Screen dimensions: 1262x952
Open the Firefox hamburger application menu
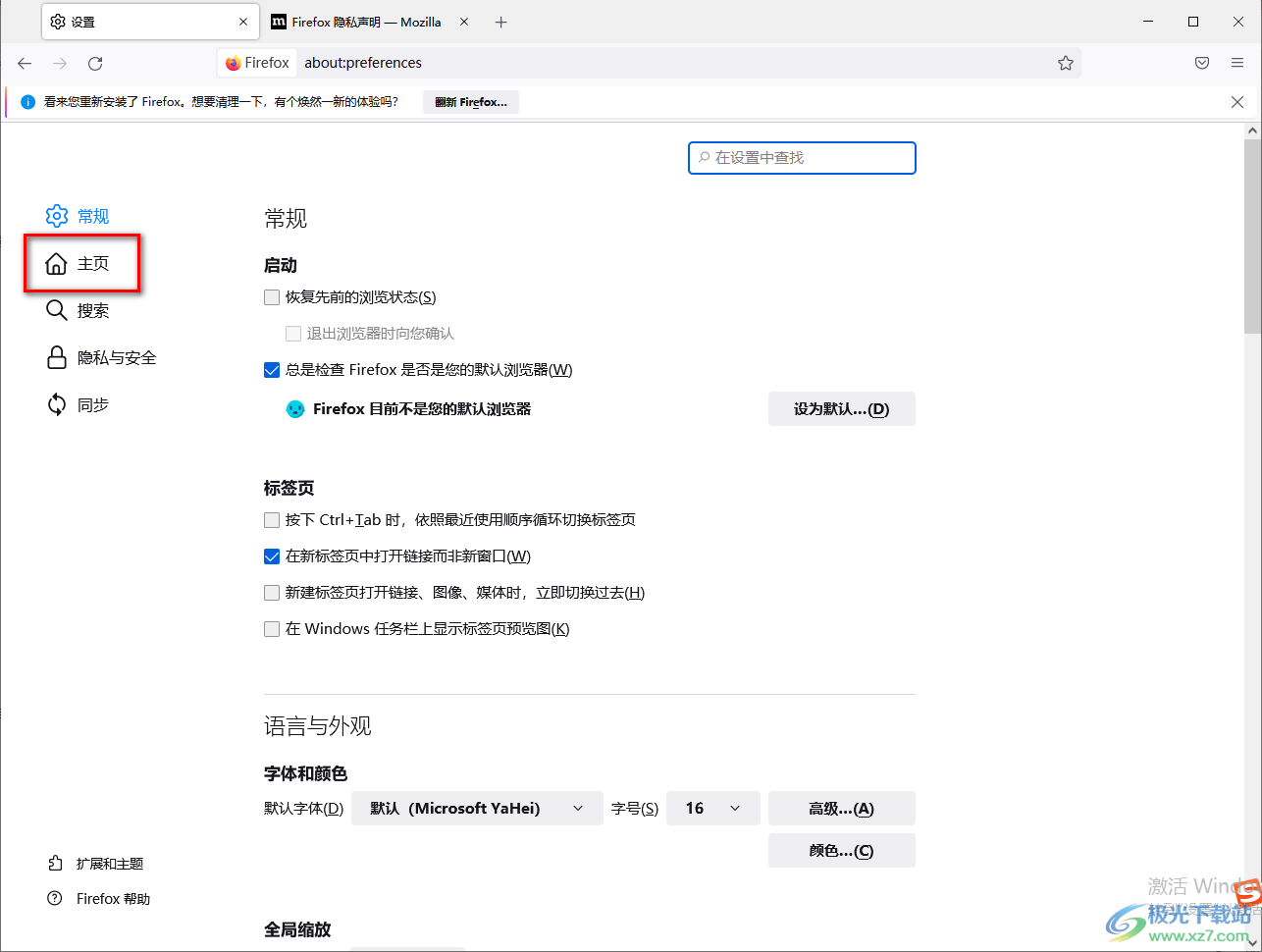(x=1237, y=63)
